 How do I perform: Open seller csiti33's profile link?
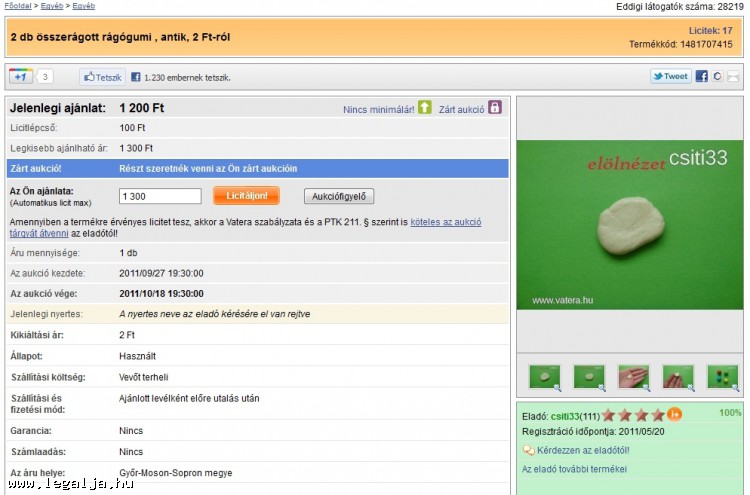click(x=565, y=414)
